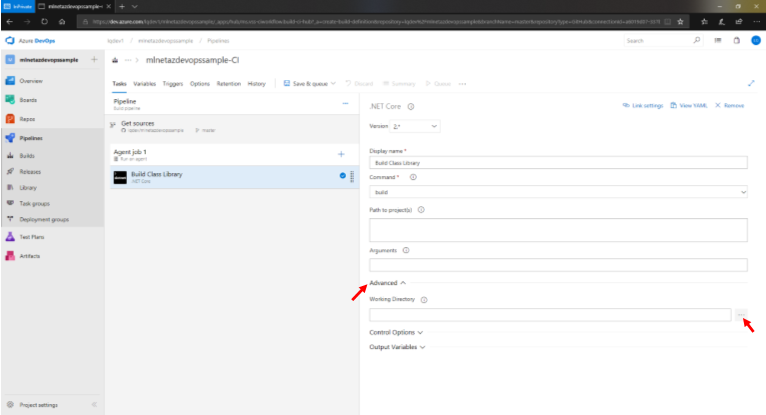Click the Path to project(s) input field
The image size is (766, 415).
click(x=558, y=229)
